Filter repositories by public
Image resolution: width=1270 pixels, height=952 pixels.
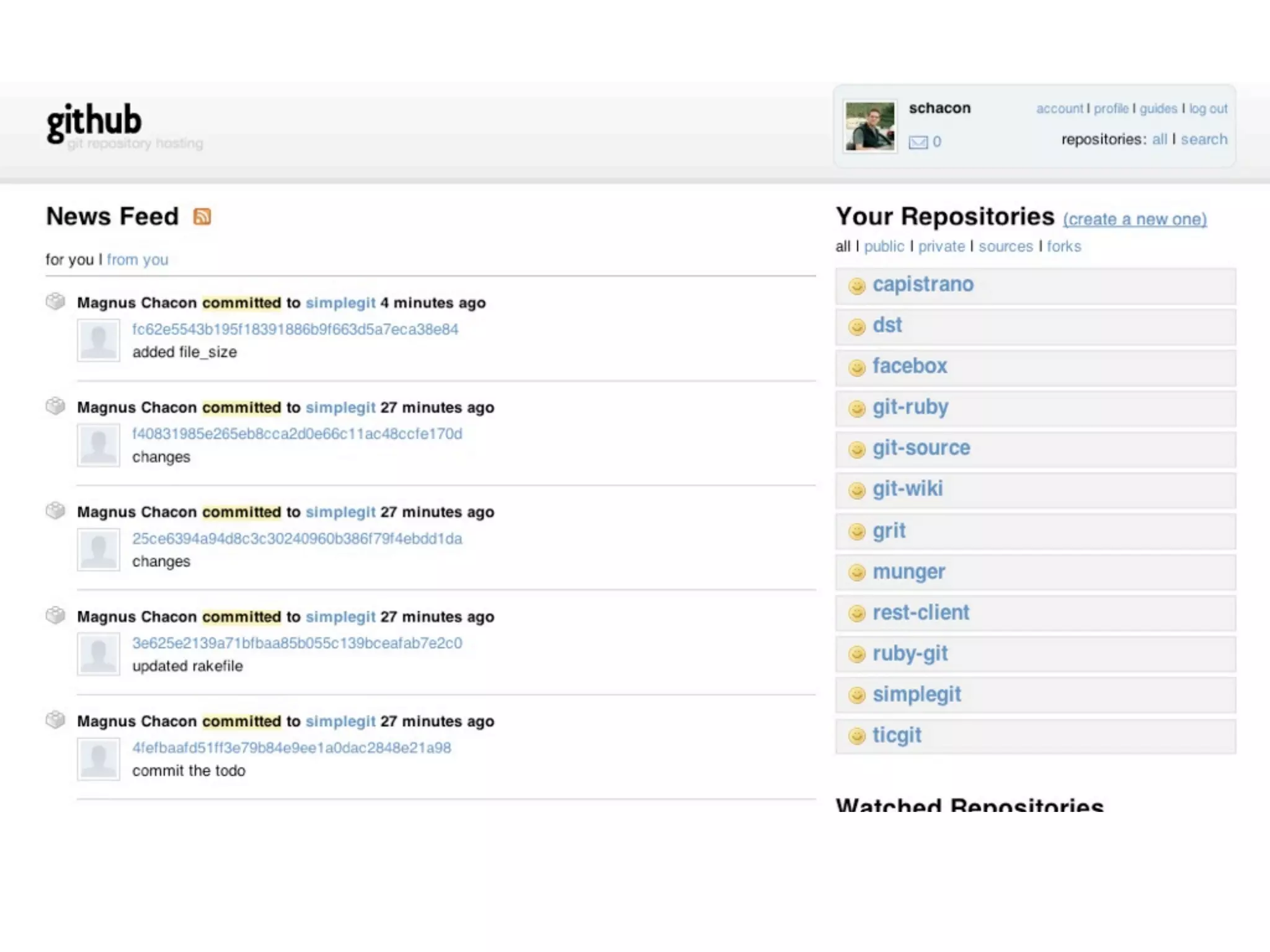pos(884,247)
